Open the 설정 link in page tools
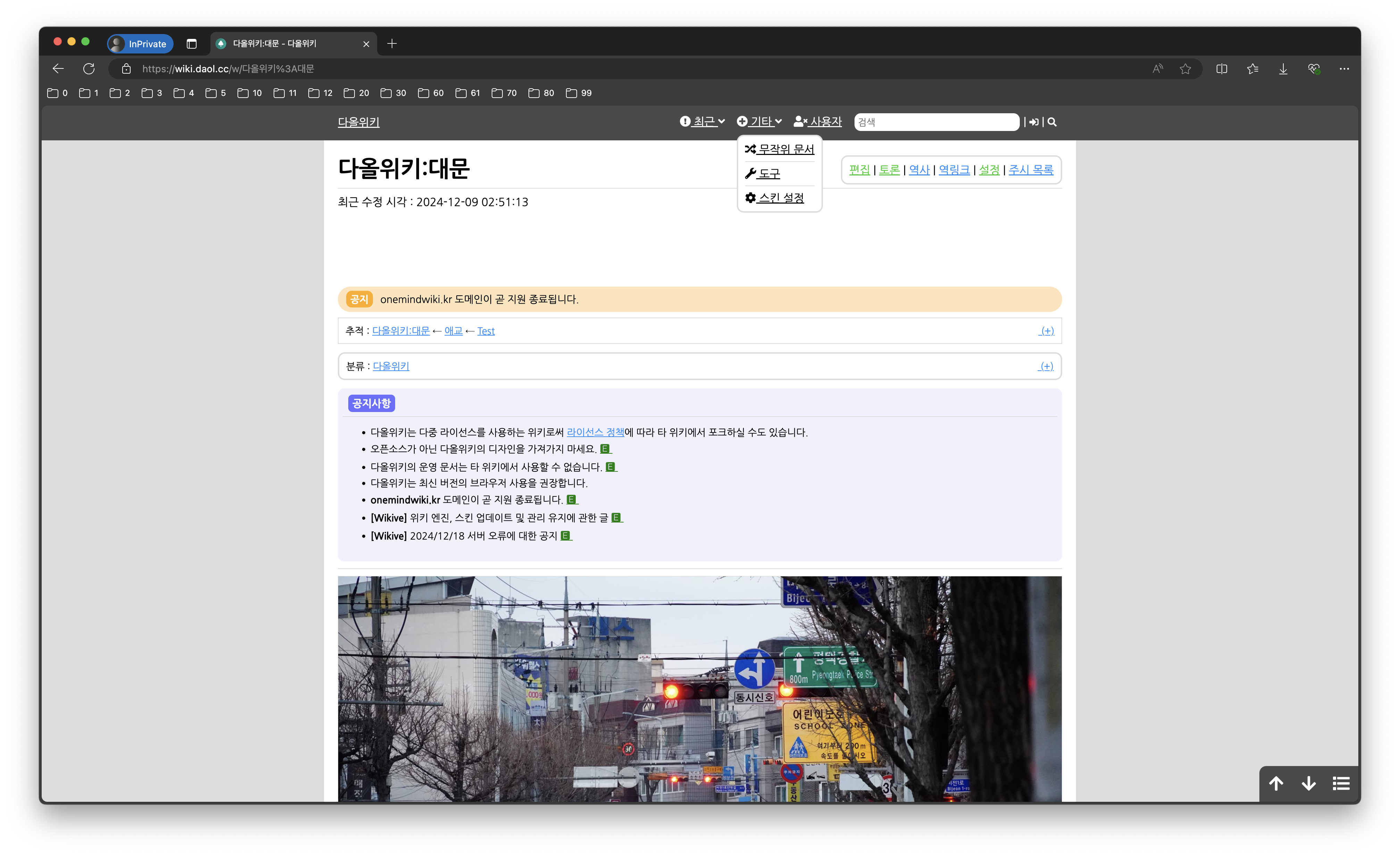The width and height of the screenshot is (1400, 856). click(989, 170)
